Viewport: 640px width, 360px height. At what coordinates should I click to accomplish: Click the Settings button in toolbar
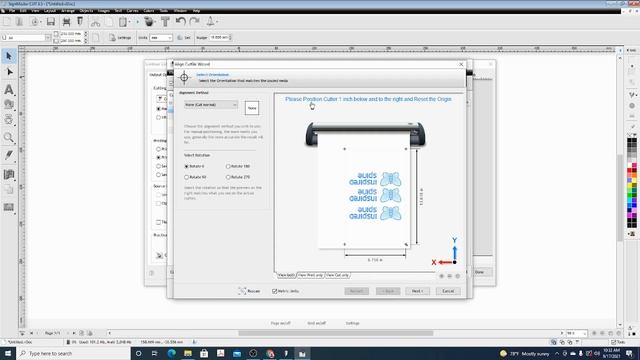point(120,38)
